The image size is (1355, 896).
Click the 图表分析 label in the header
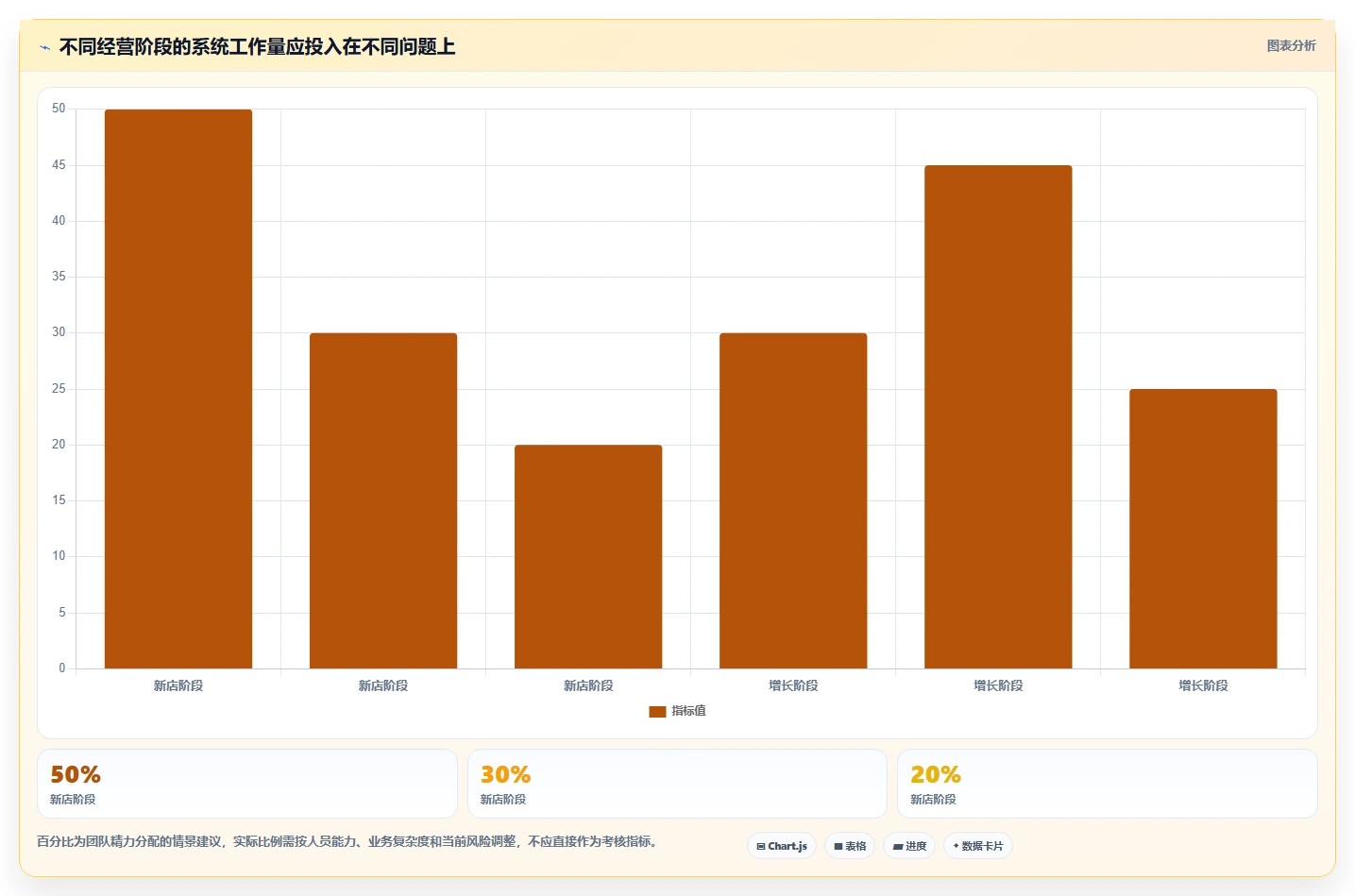pos(1291,45)
